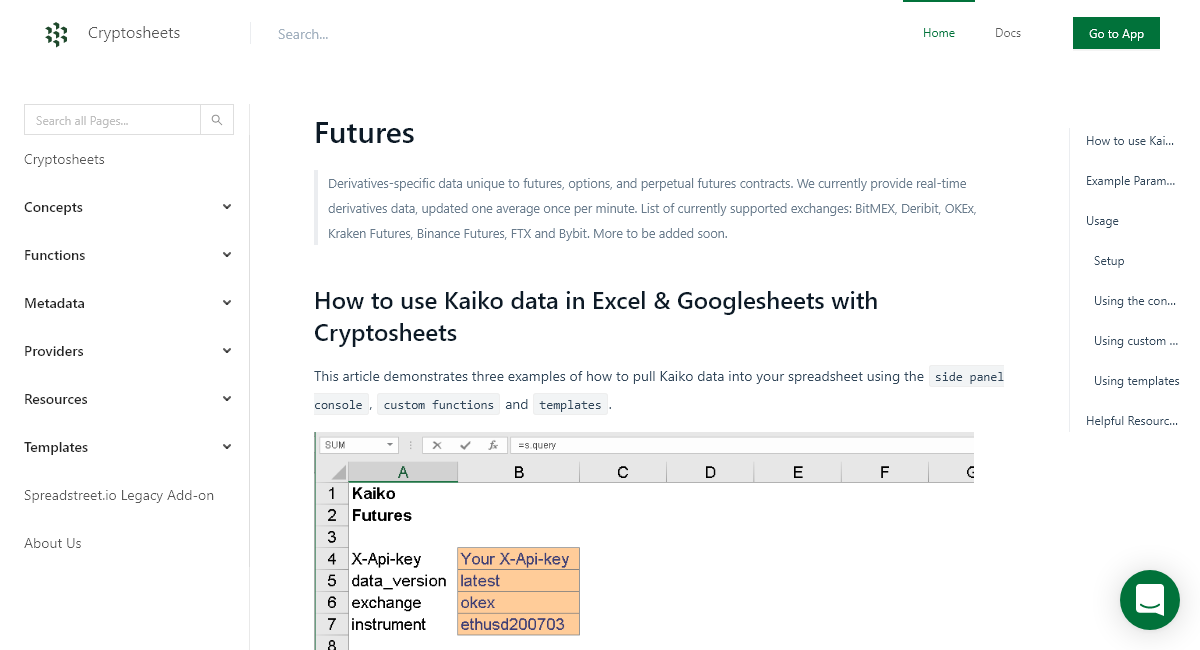The height and width of the screenshot is (650, 1200).
Task: Click the Go to App button
Action: coord(1116,33)
